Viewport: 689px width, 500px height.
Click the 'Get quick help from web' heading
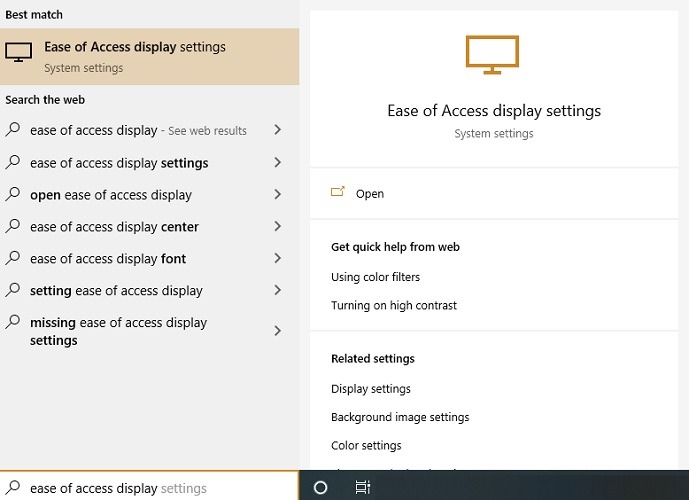click(395, 247)
